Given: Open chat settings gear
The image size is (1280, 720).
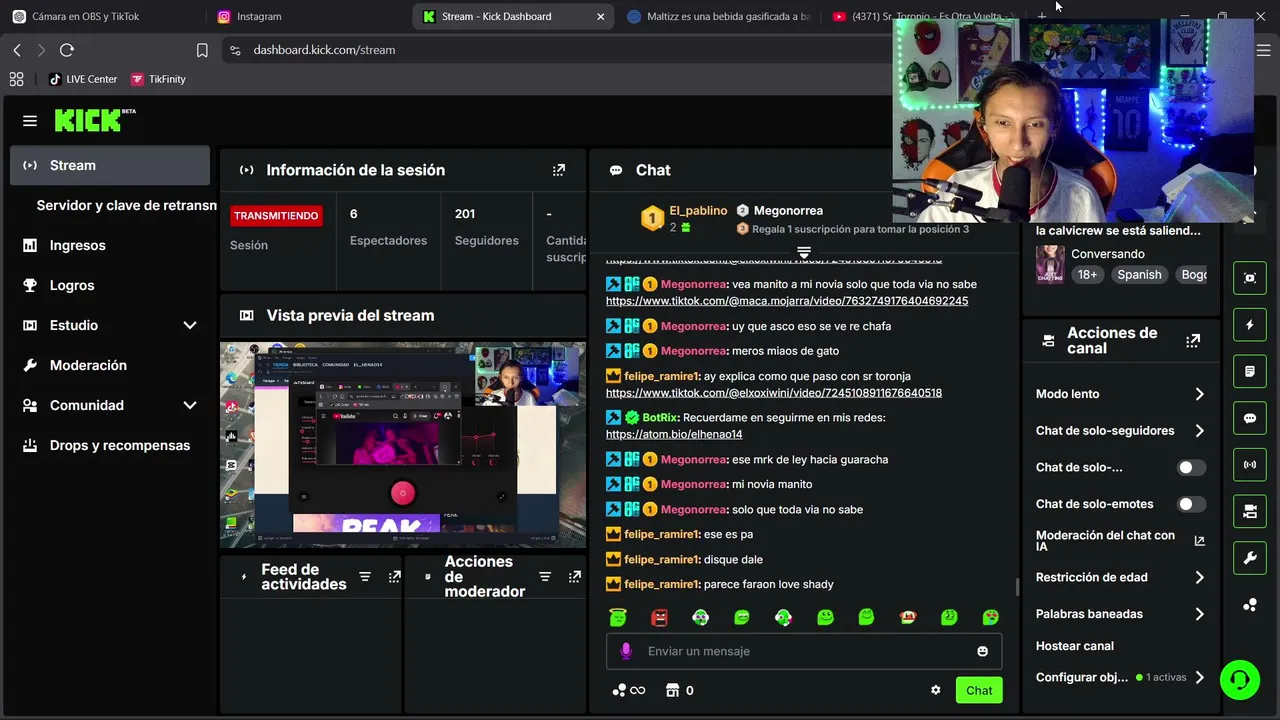Looking at the screenshot, I should (936, 690).
